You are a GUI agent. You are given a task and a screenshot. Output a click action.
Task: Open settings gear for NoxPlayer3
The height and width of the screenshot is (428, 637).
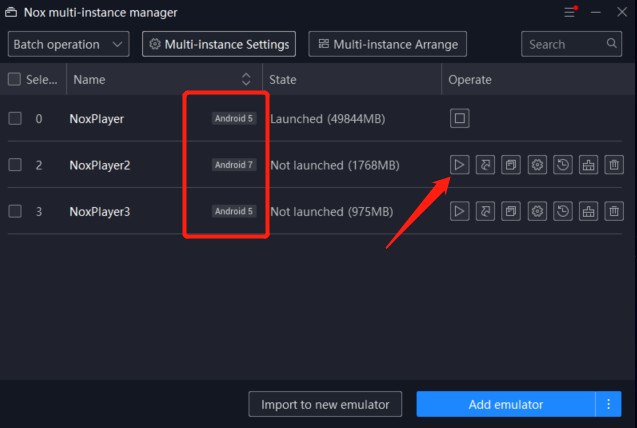537,211
